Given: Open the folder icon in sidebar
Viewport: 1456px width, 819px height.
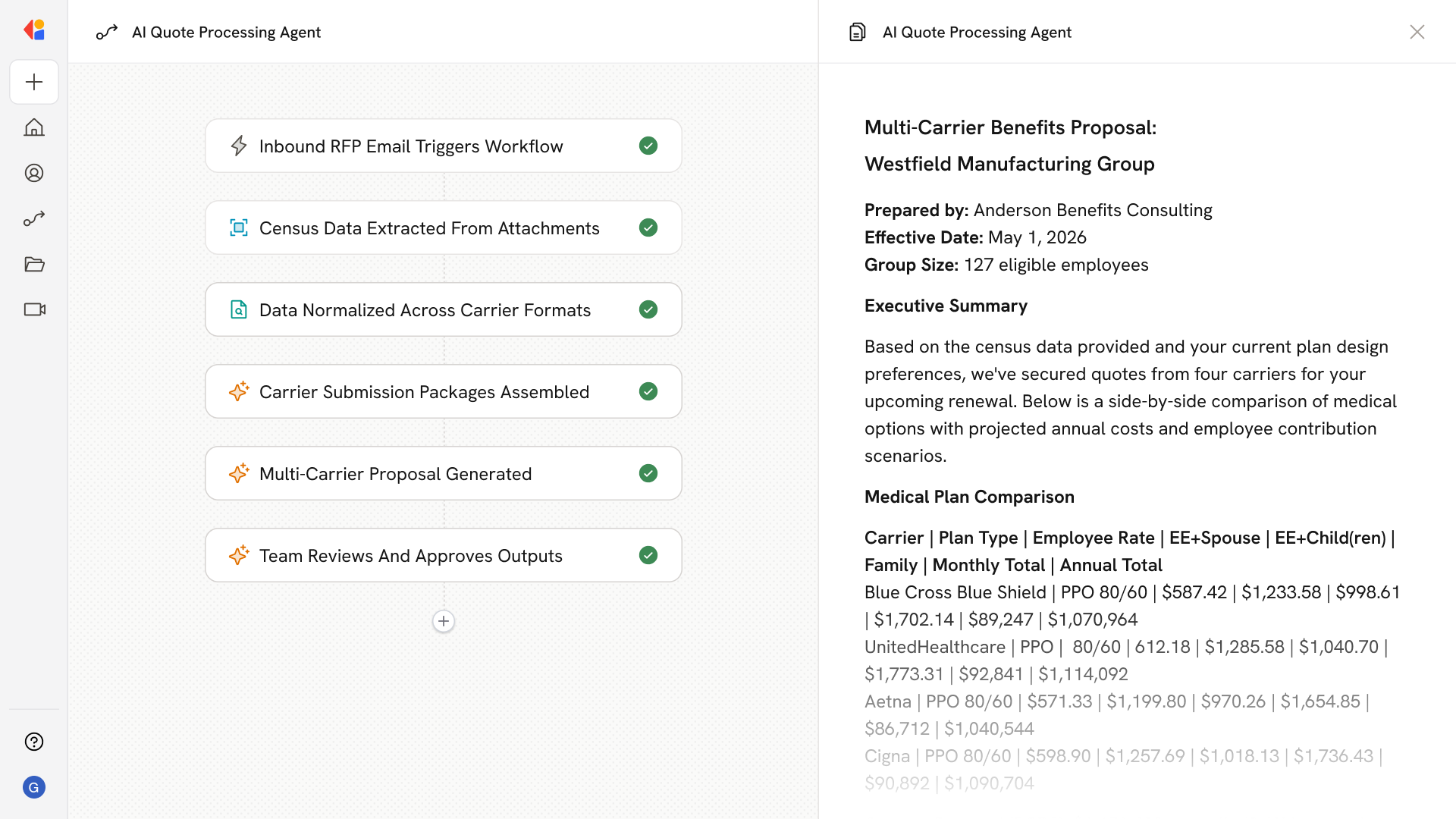Looking at the screenshot, I should pos(34,264).
